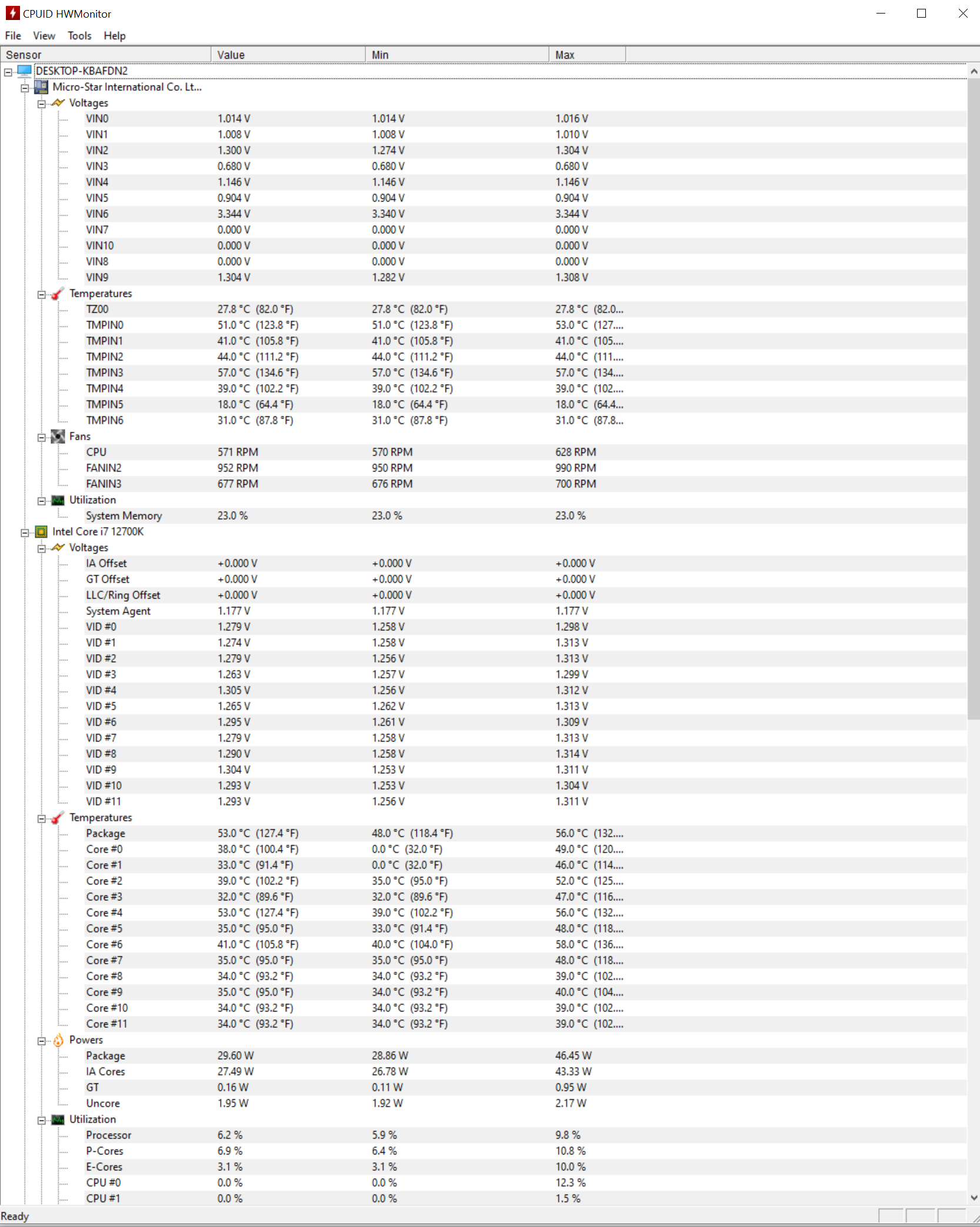The height and width of the screenshot is (1227, 980).
Task: Click the CPU Utilization chart icon
Action: (58, 1119)
